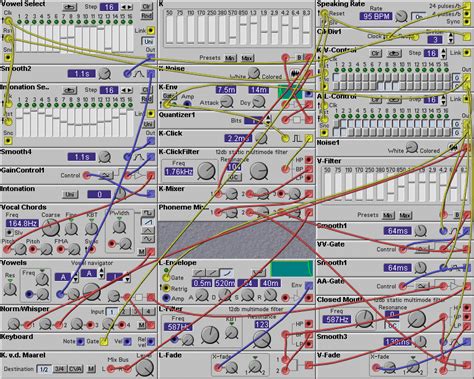Select square waveform in Vocal Chords
The image size is (474, 379).
click(x=148, y=213)
